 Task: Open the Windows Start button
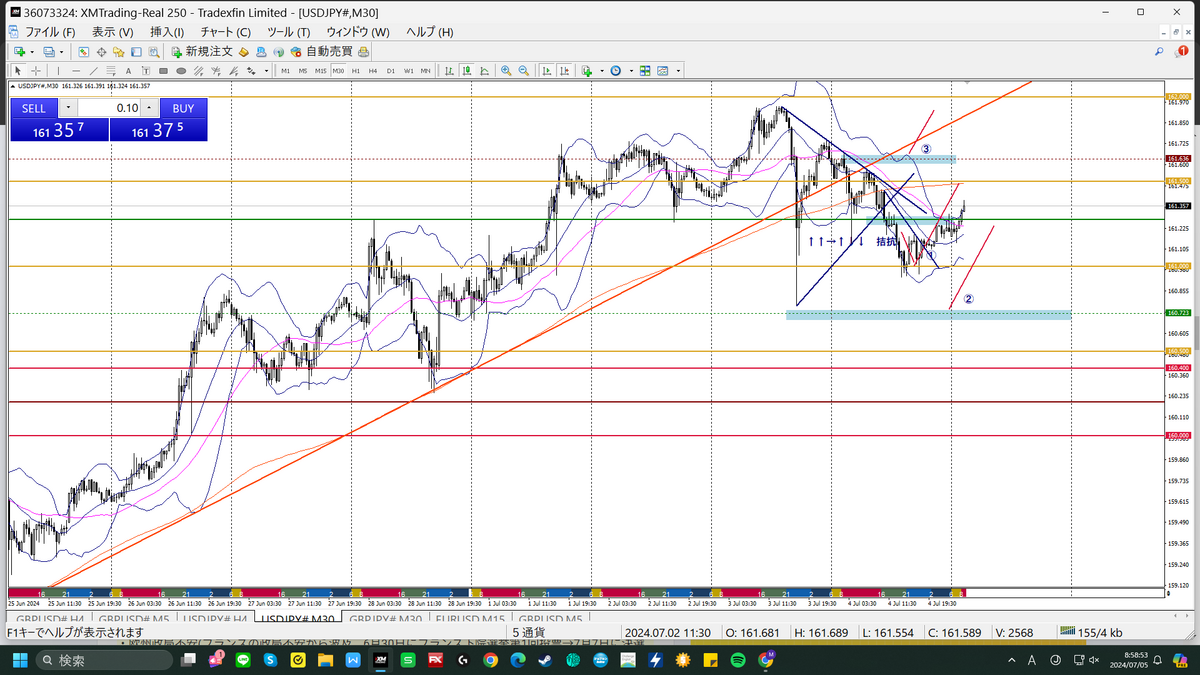click(22, 660)
